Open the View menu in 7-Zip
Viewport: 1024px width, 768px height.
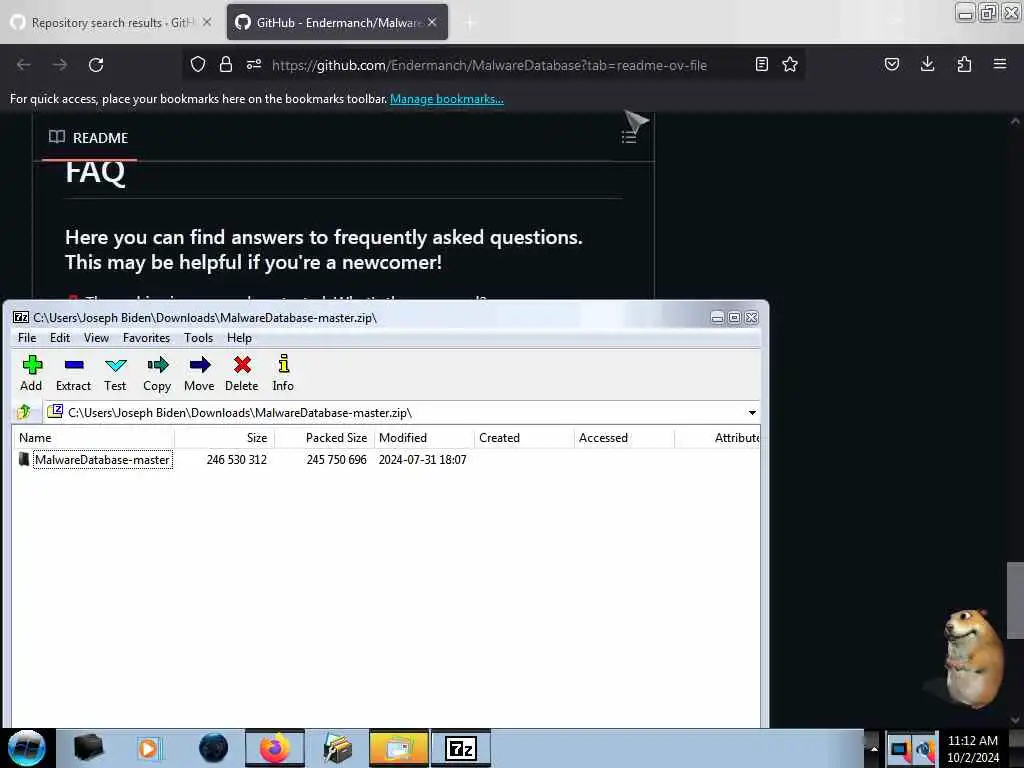[96, 338]
